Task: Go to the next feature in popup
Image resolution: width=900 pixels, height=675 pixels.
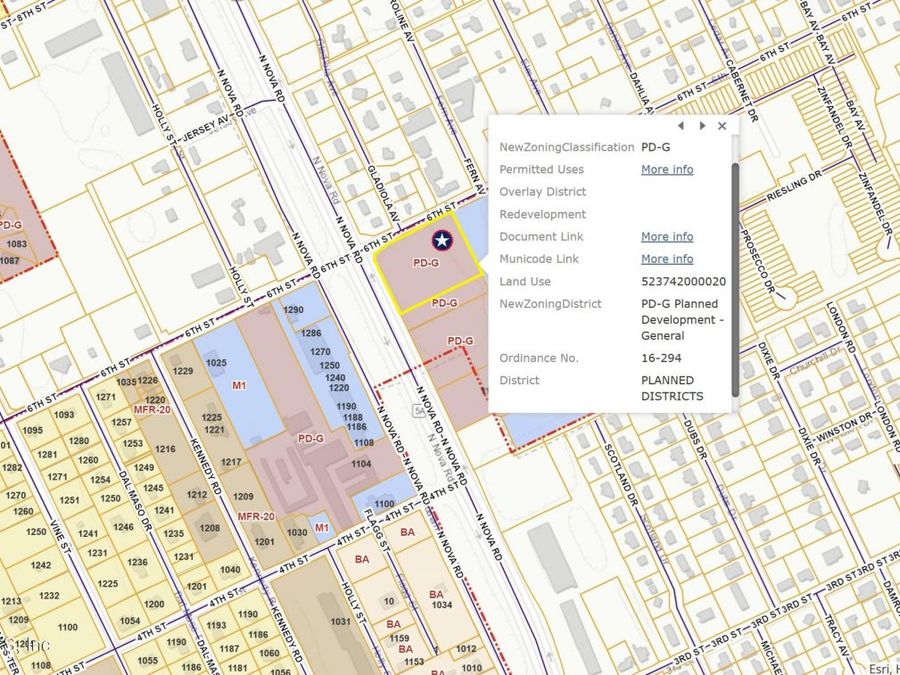Action: (x=702, y=126)
